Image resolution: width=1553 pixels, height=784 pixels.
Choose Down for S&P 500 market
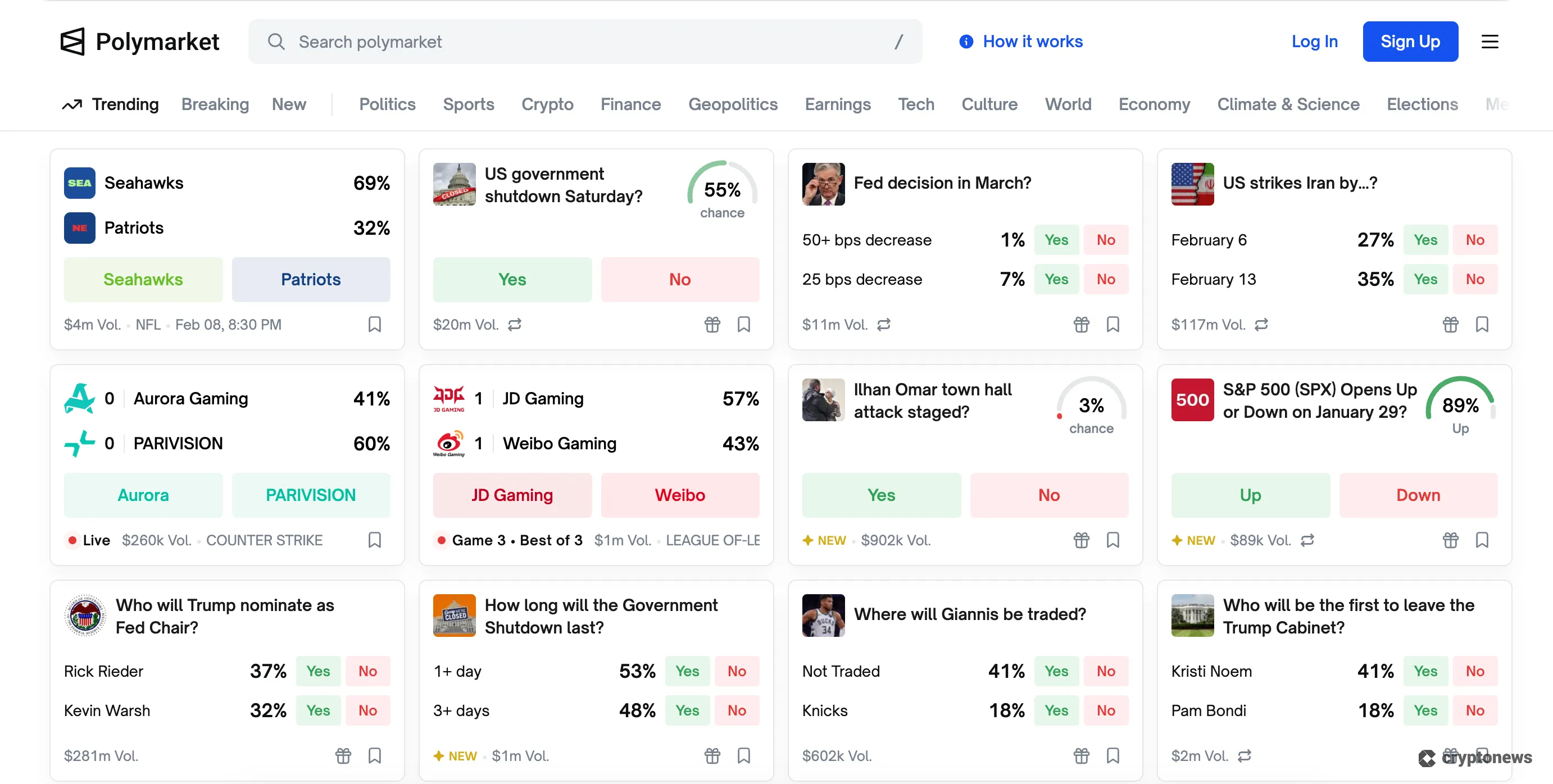click(x=1418, y=495)
